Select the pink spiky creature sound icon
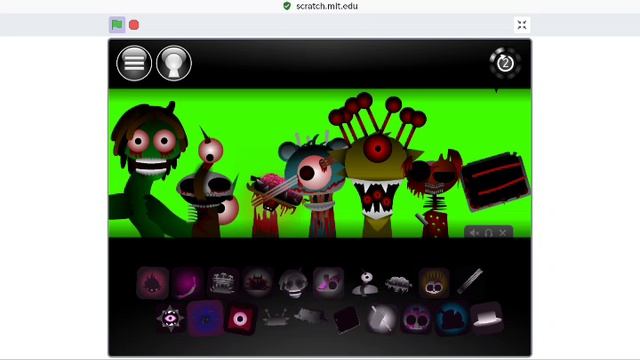The height and width of the screenshot is (360, 640). (x=153, y=283)
